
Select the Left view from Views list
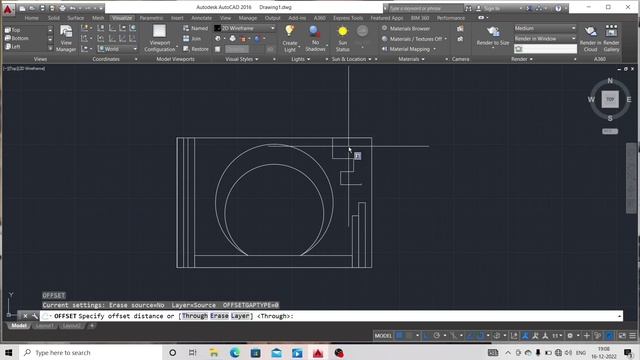point(12,47)
